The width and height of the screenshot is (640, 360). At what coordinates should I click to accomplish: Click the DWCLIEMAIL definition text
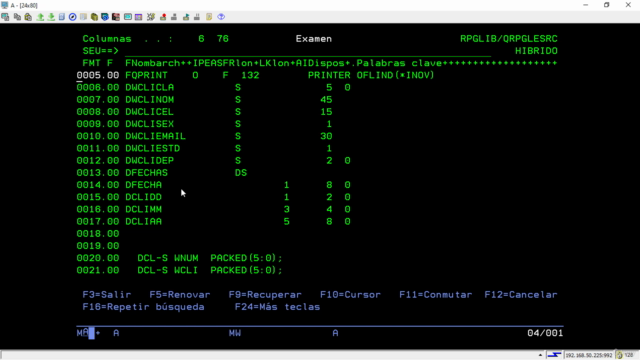pyautogui.click(x=156, y=136)
